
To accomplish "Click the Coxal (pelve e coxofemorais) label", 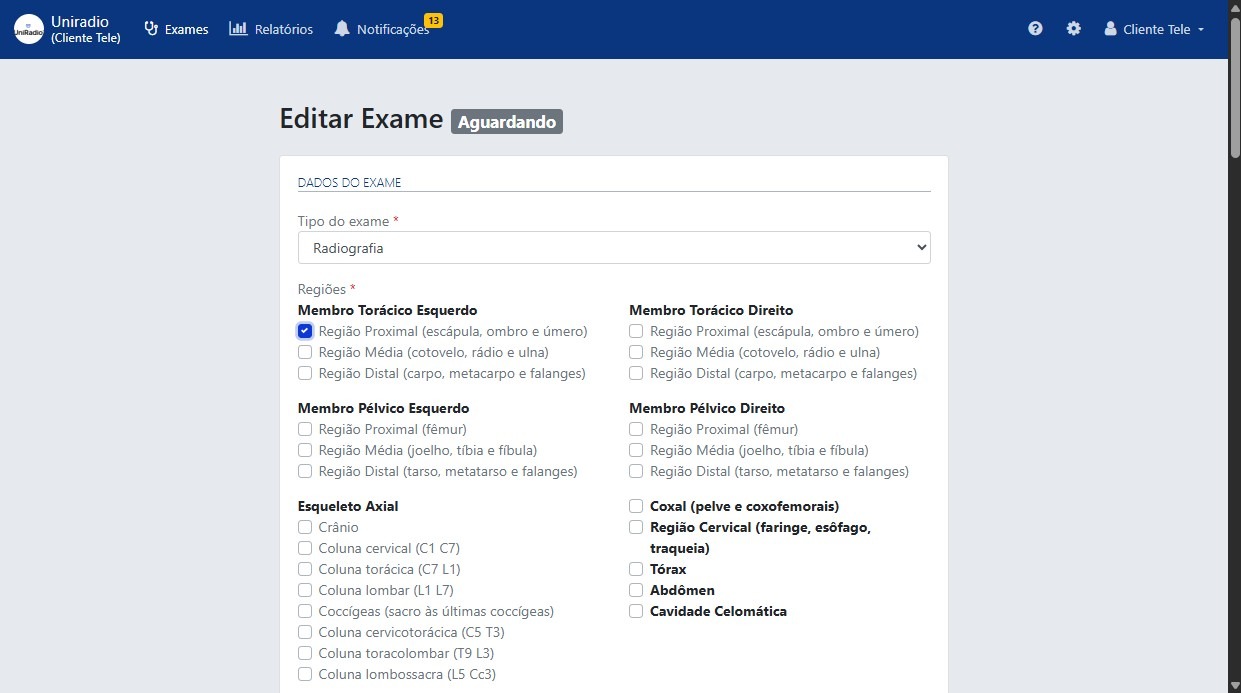I will (744, 506).
